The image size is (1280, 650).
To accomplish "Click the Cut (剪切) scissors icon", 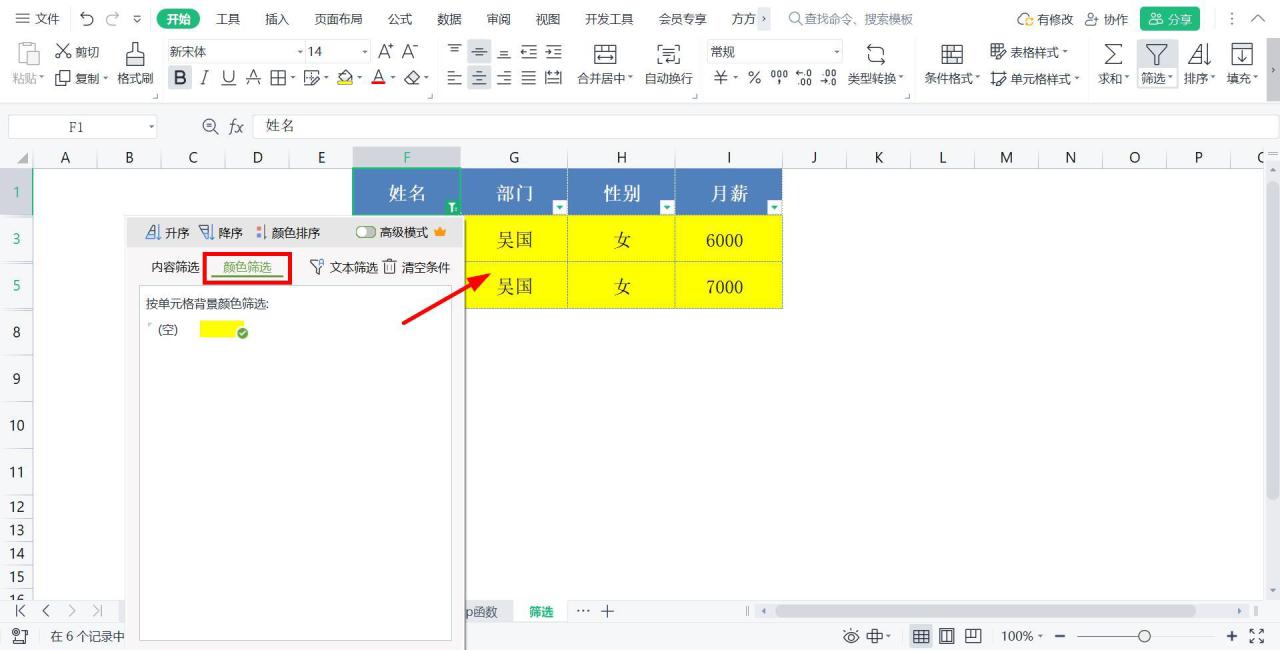I will click(x=63, y=52).
